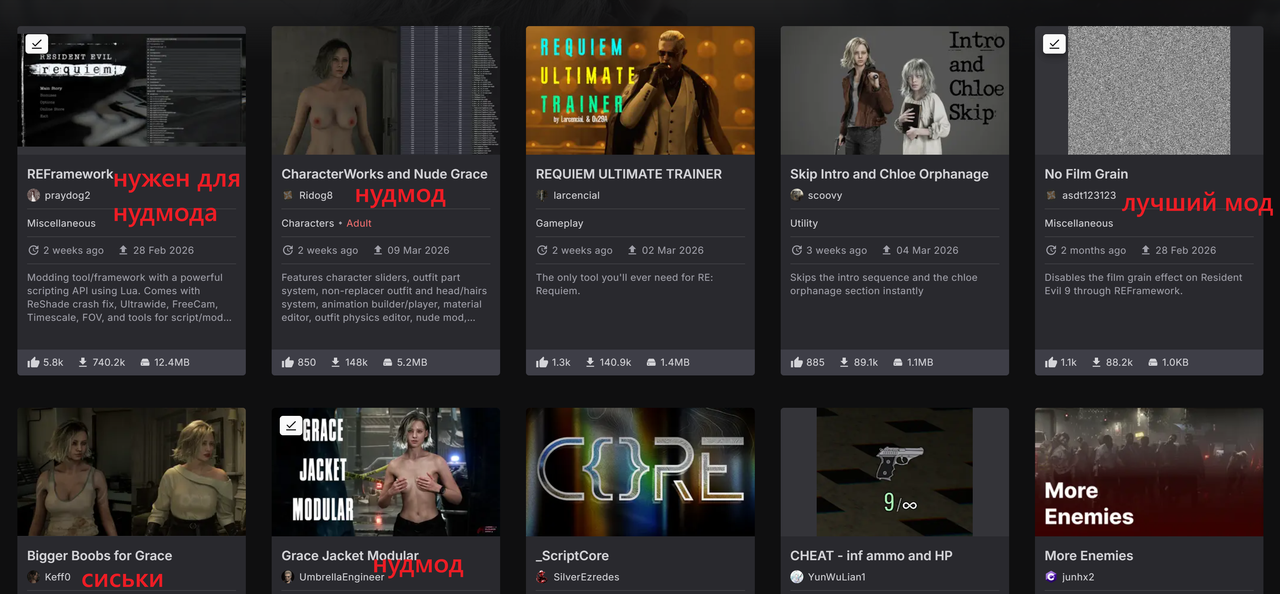Visit author praydog2's profile
1280x594 pixels.
pos(67,196)
